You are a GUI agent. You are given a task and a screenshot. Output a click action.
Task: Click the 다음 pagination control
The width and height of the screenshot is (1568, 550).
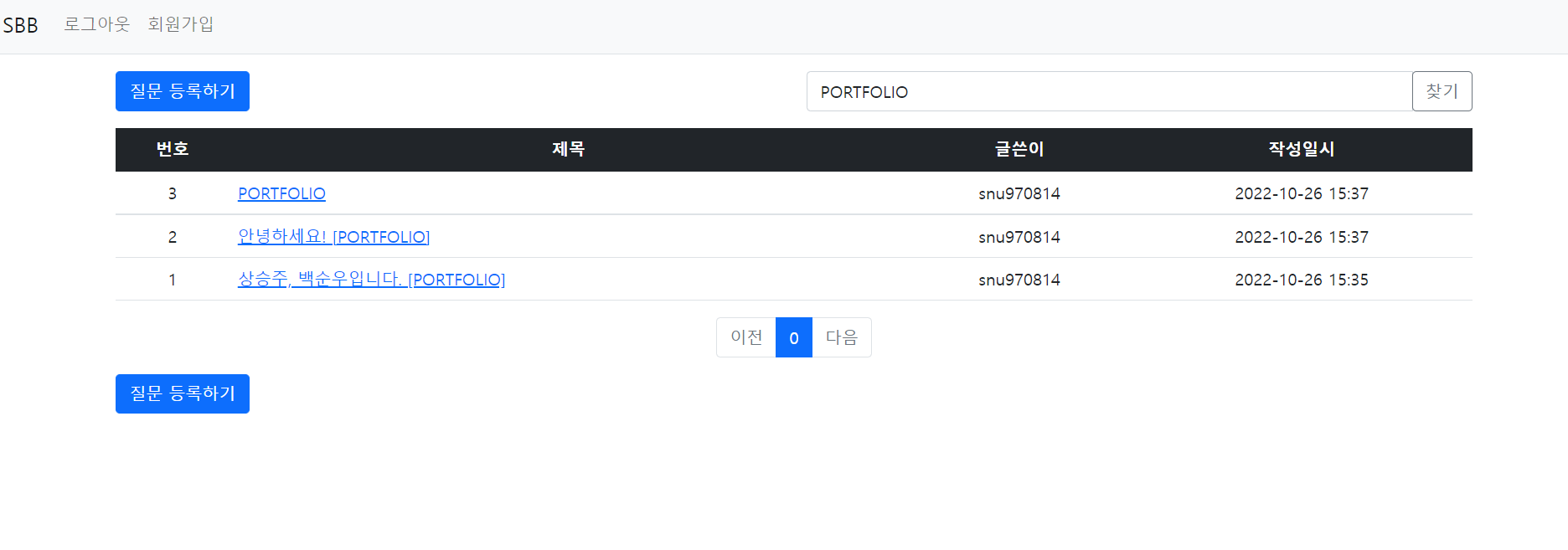842,337
